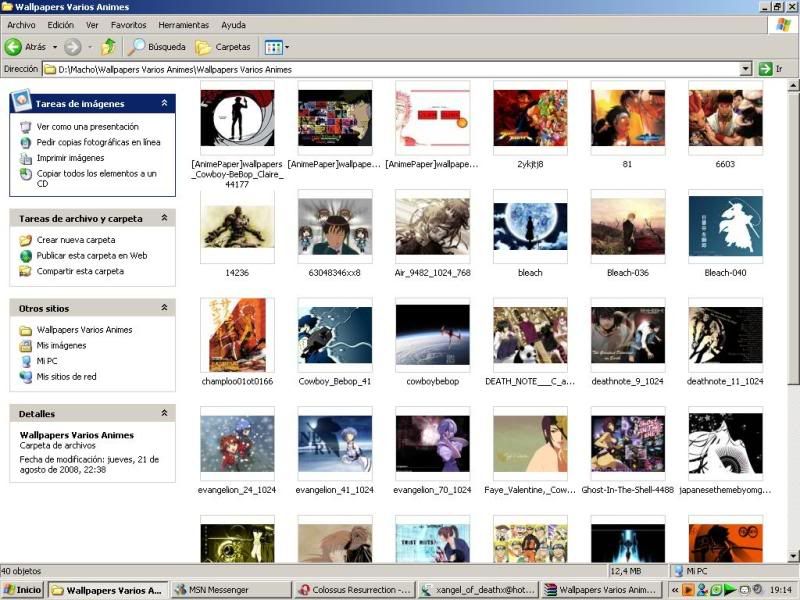This screenshot has height=600, width=800.
Task: Expand the address bar dropdown
Action: [745, 69]
